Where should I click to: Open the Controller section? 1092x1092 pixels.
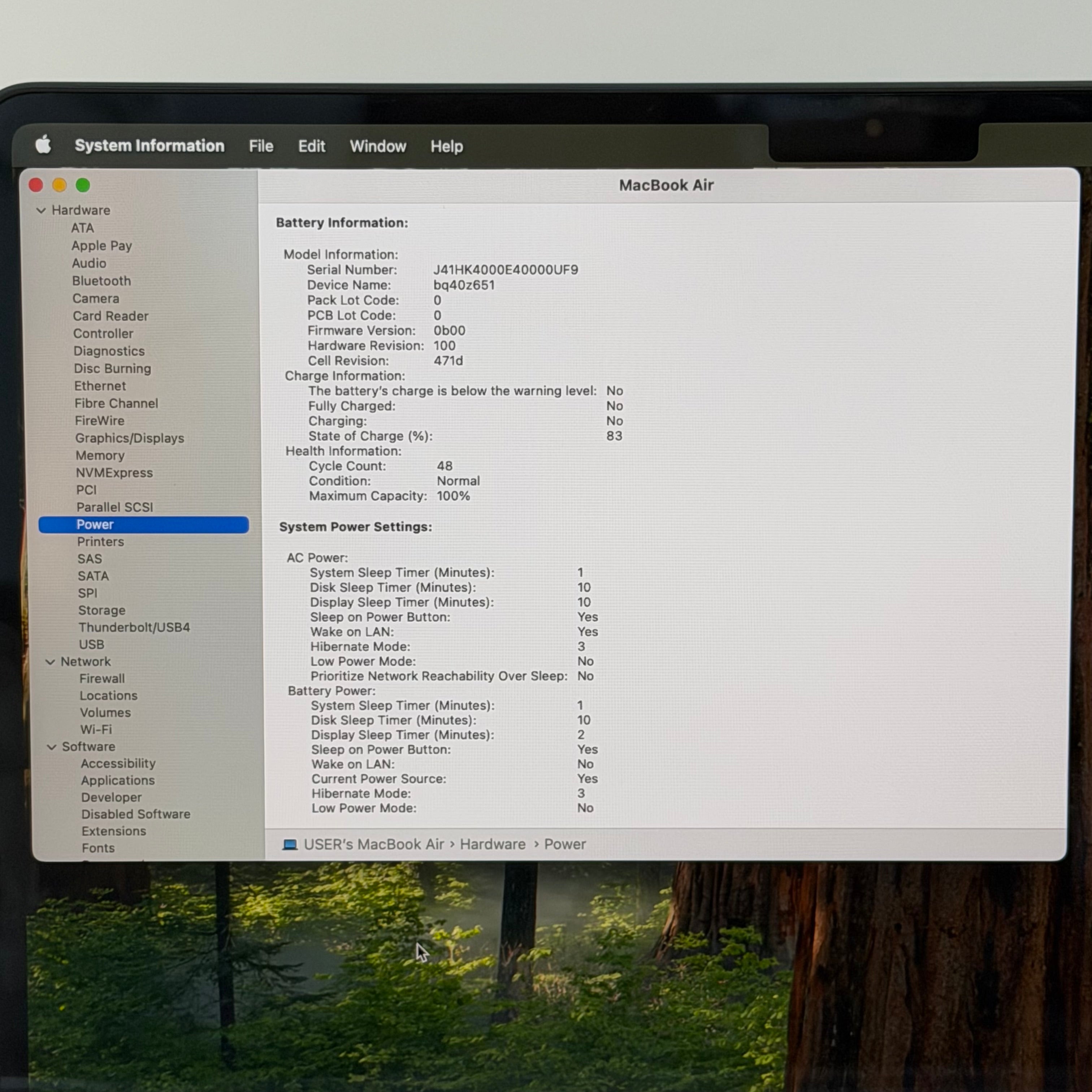(103, 333)
